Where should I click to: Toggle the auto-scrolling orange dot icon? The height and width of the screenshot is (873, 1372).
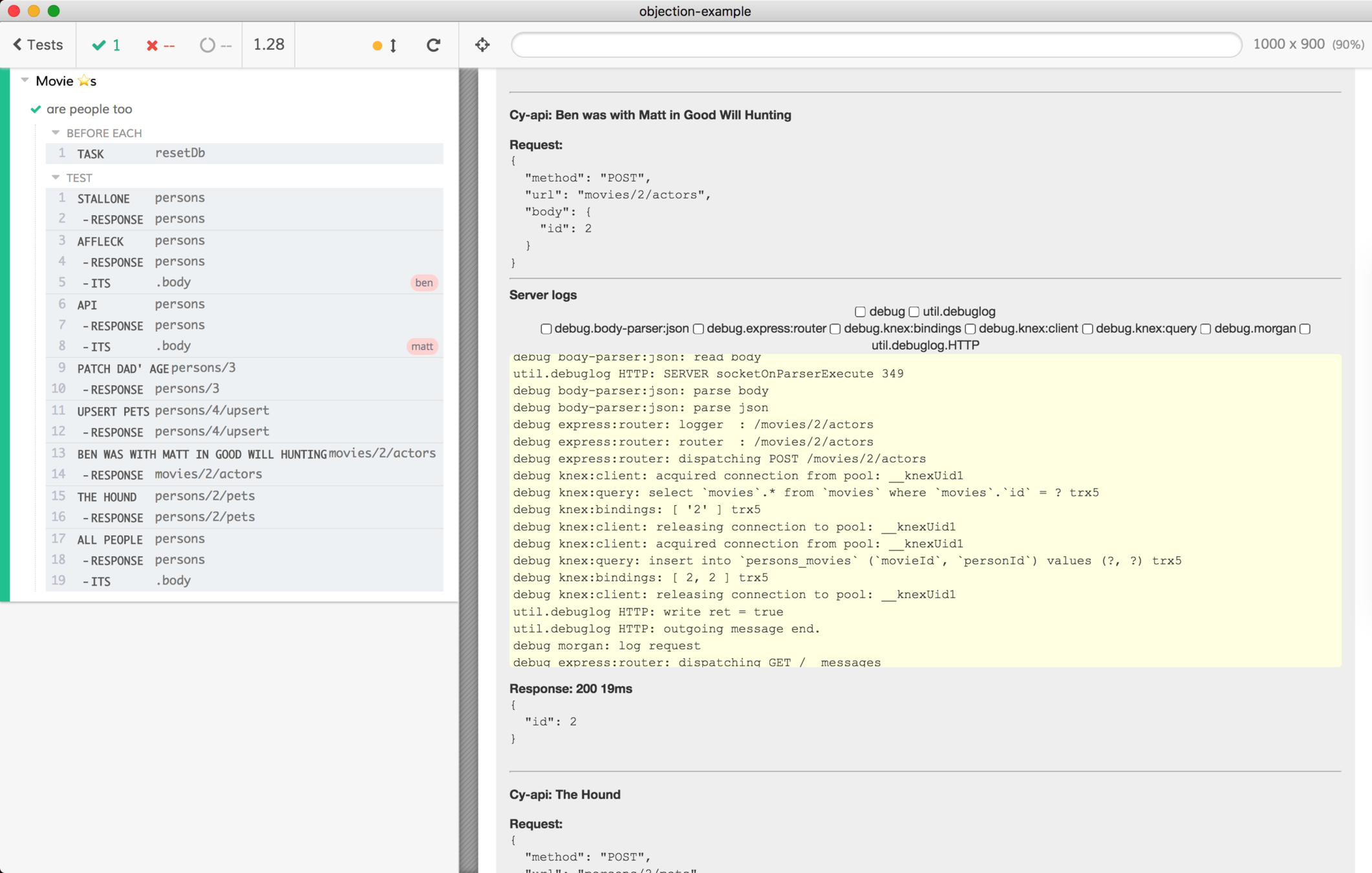click(378, 45)
